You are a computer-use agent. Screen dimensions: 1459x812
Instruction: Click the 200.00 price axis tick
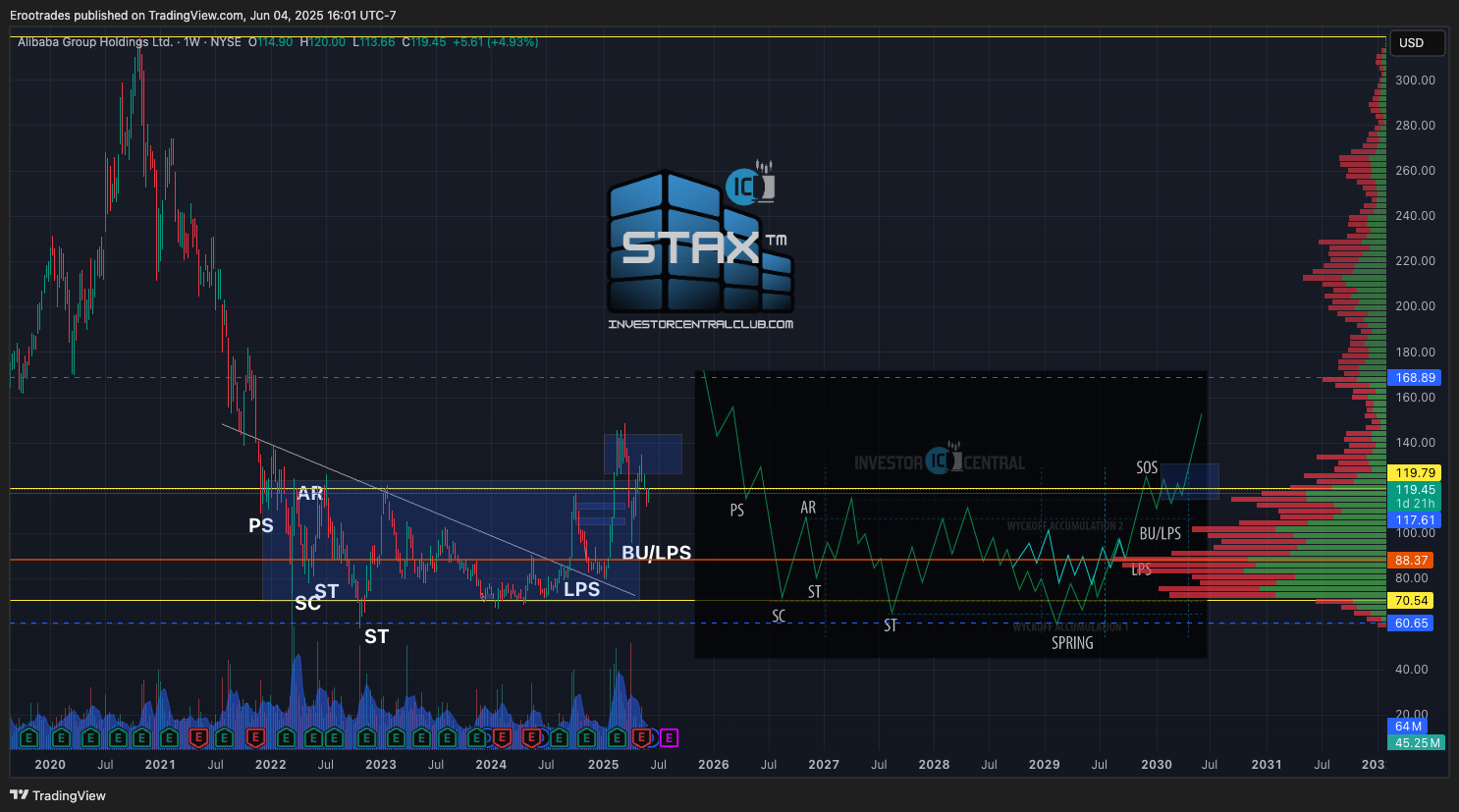pos(1415,306)
